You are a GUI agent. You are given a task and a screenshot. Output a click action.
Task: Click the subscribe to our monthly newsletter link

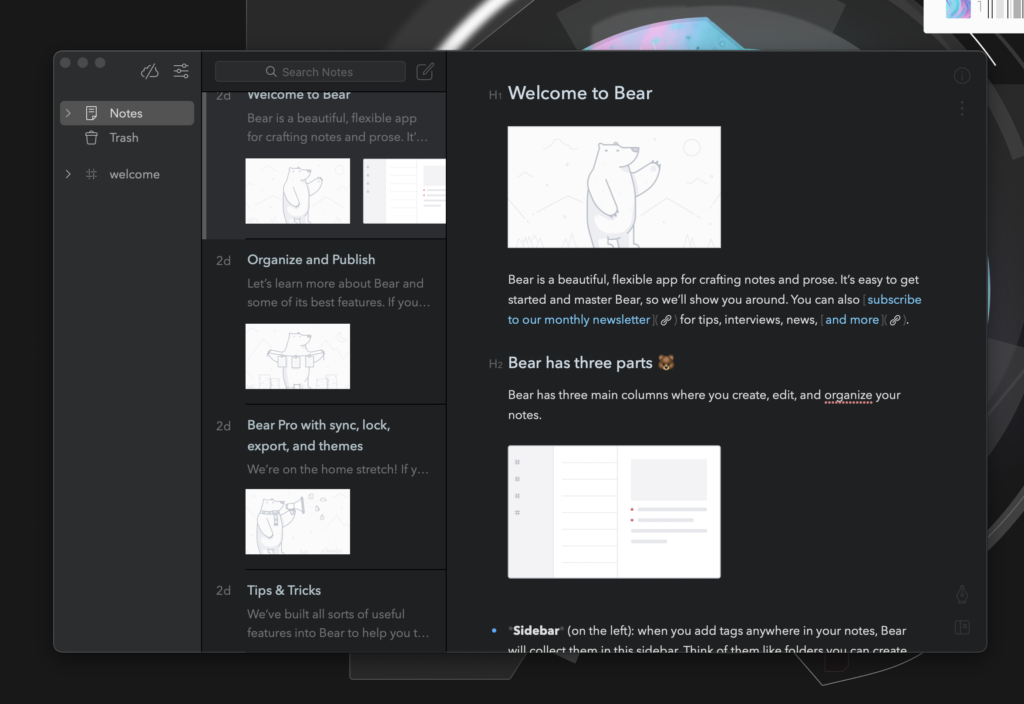tap(579, 319)
